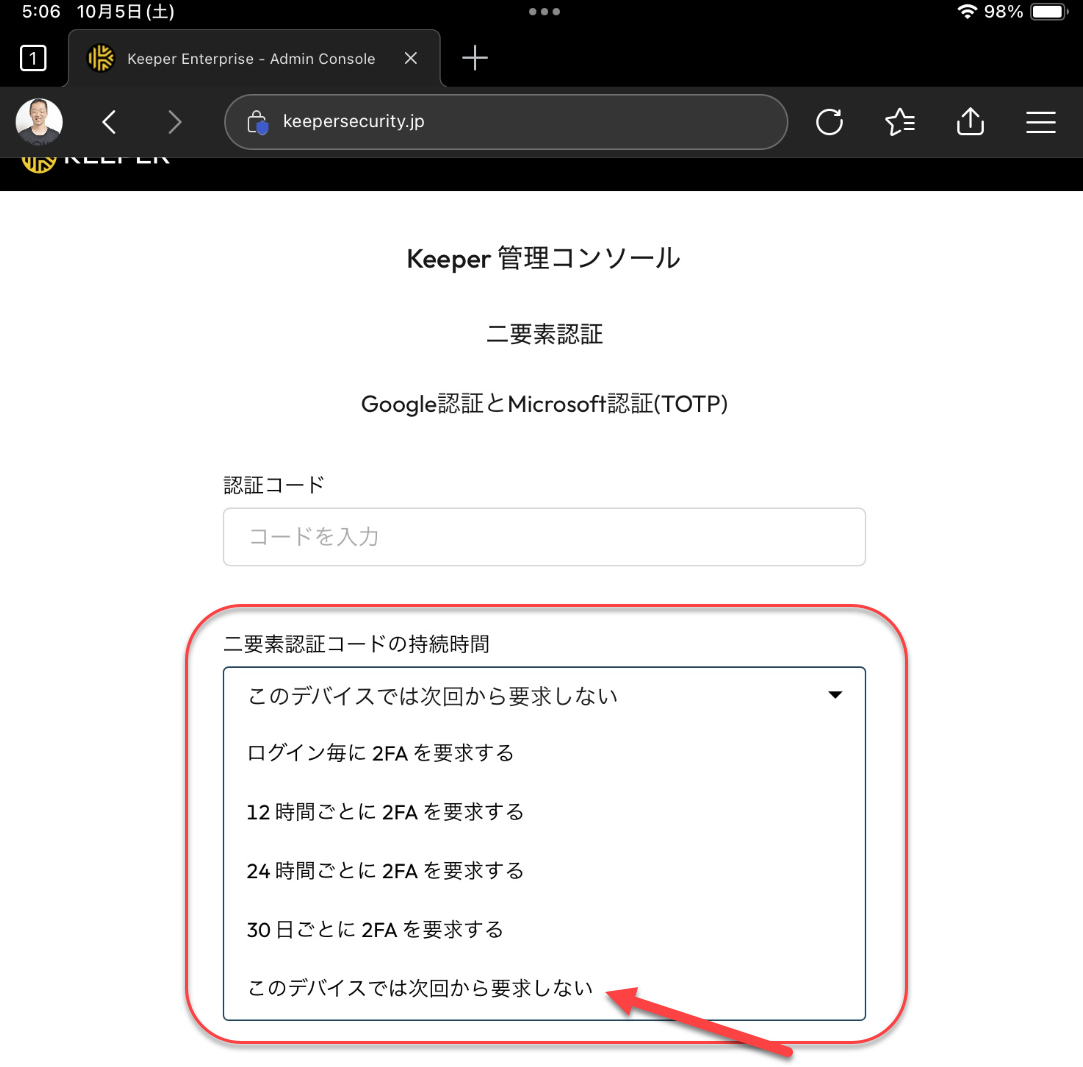Go back with the browser back arrow

tap(109, 122)
